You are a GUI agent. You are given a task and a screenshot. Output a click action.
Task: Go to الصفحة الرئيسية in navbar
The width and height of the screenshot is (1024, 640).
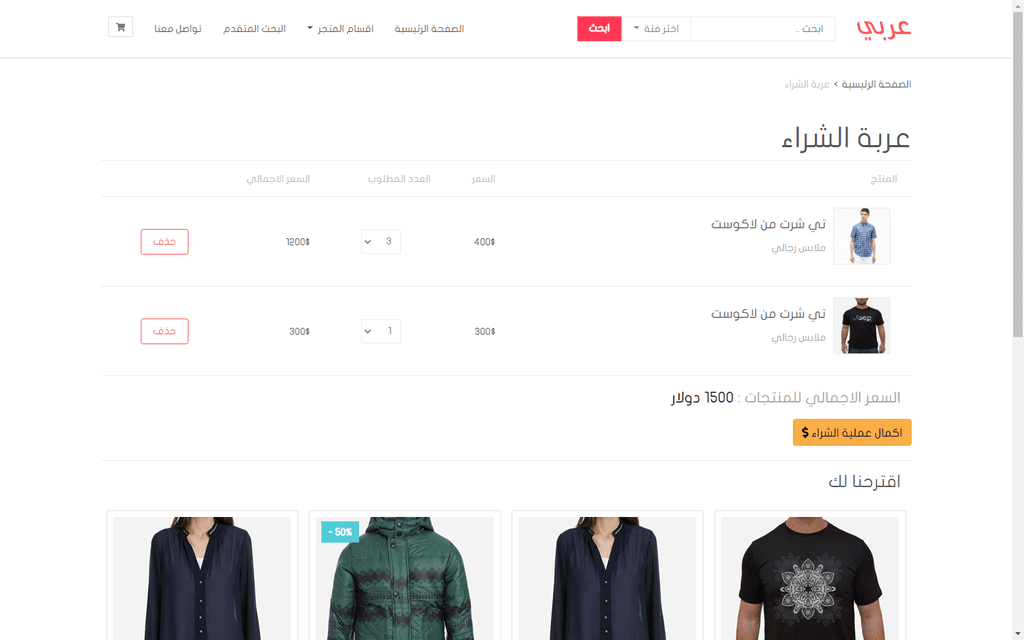[x=429, y=29]
